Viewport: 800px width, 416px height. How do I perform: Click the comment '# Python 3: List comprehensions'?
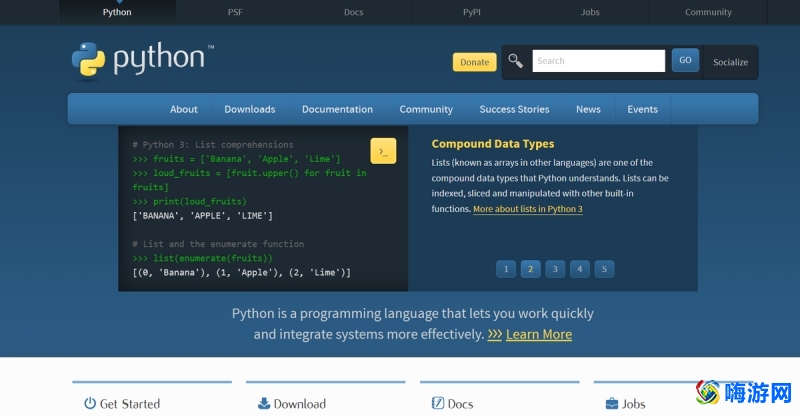click(x=213, y=145)
